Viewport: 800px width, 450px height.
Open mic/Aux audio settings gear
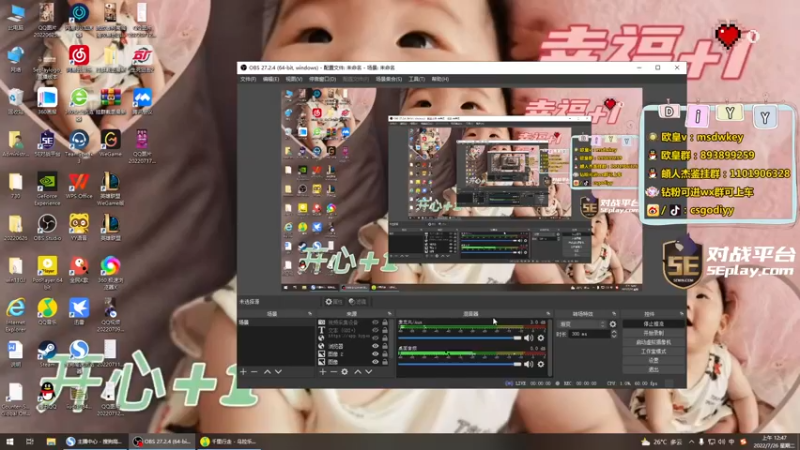[x=541, y=338]
